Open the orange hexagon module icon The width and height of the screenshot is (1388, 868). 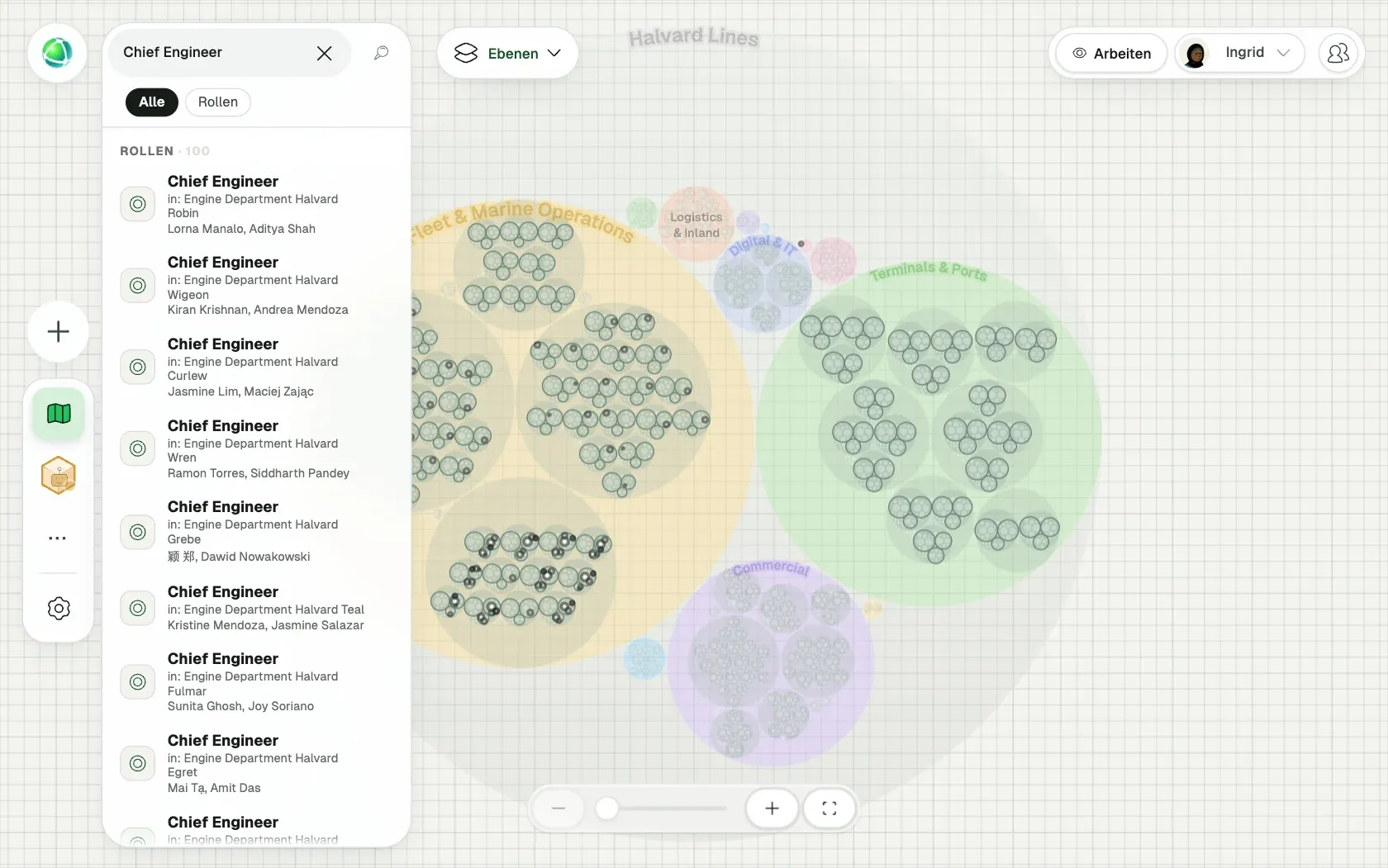tap(59, 476)
